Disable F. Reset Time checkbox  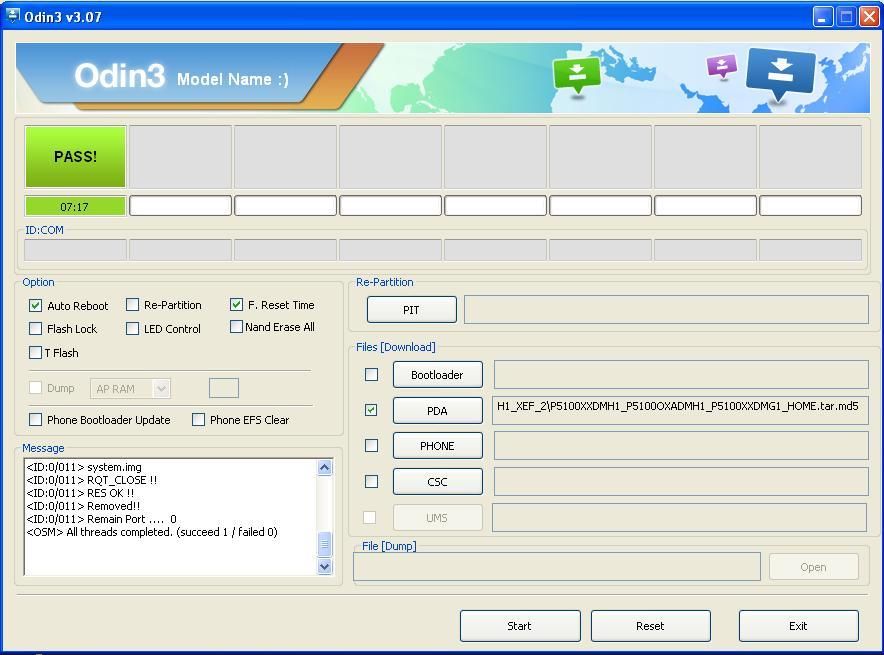(237, 305)
